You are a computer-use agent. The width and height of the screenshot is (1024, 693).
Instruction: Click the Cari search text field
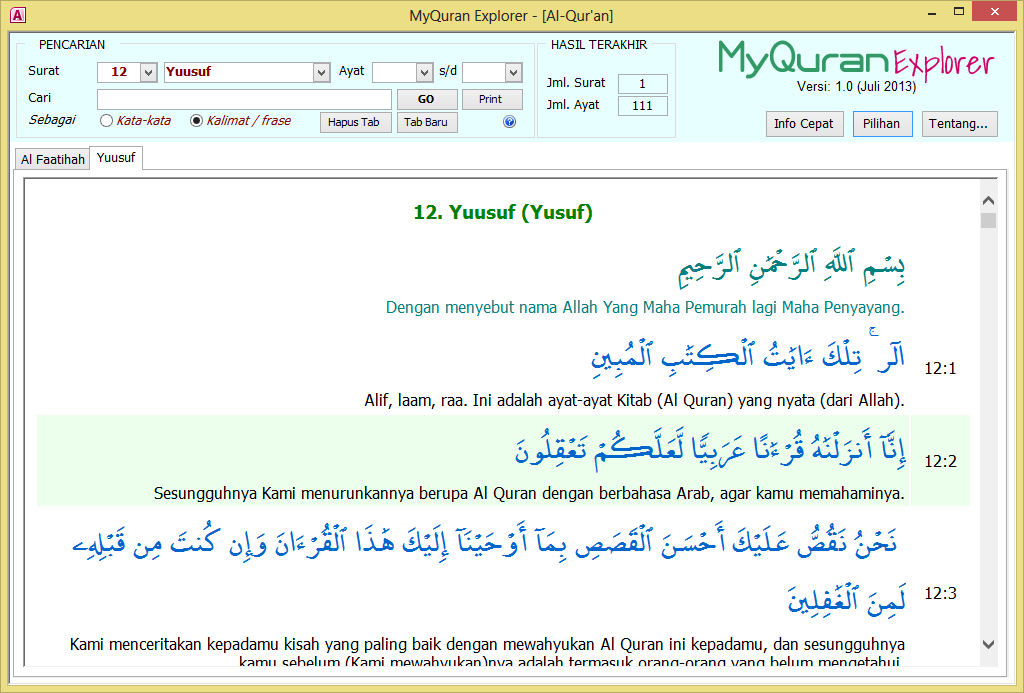point(244,100)
